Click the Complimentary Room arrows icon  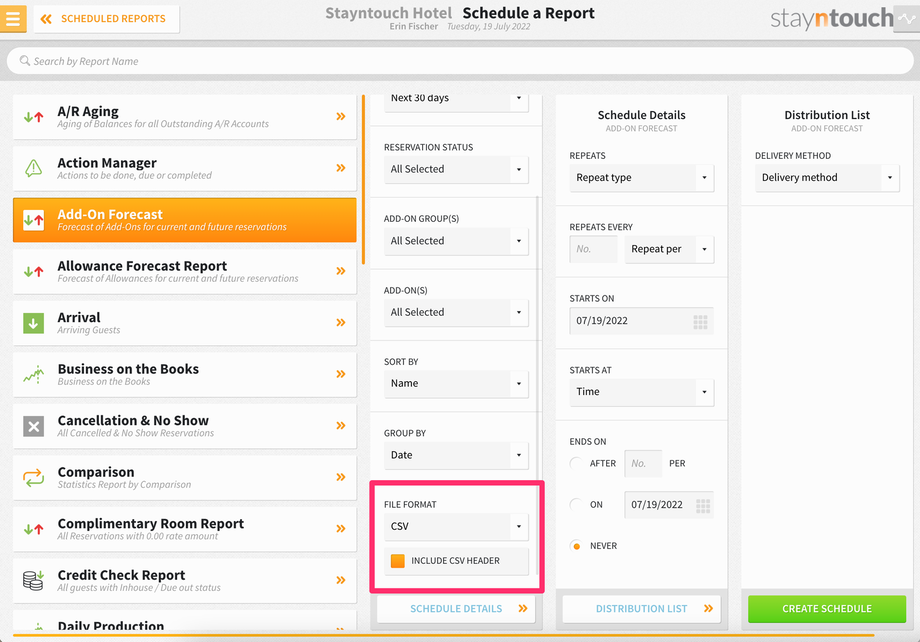pyautogui.click(x=33, y=529)
